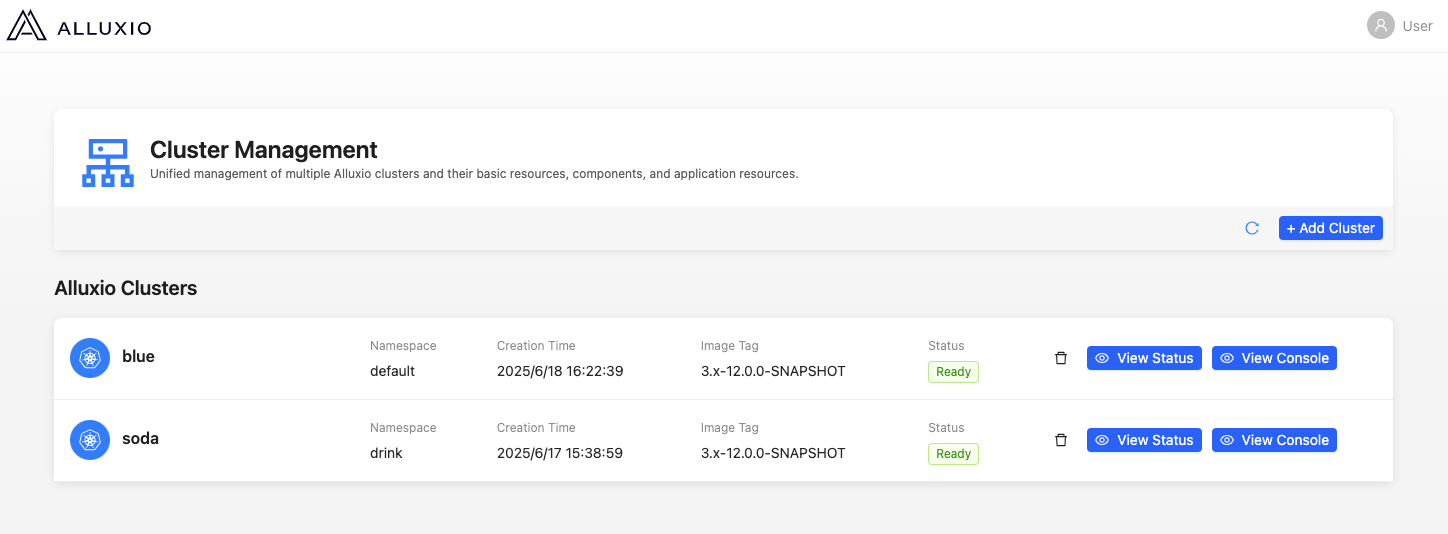Click the Image Tag label in blue row

(x=730, y=346)
